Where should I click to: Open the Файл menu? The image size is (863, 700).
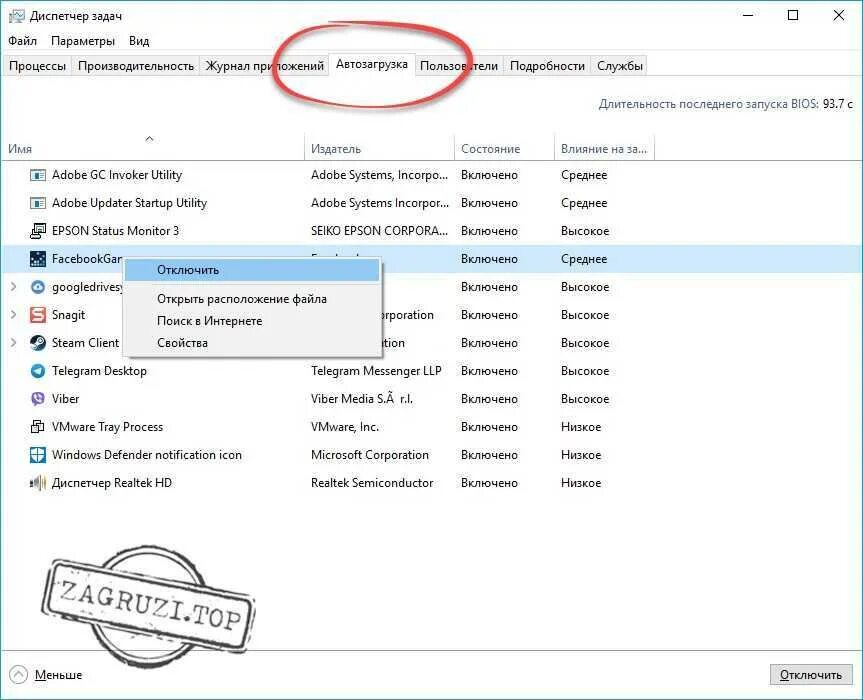22,41
